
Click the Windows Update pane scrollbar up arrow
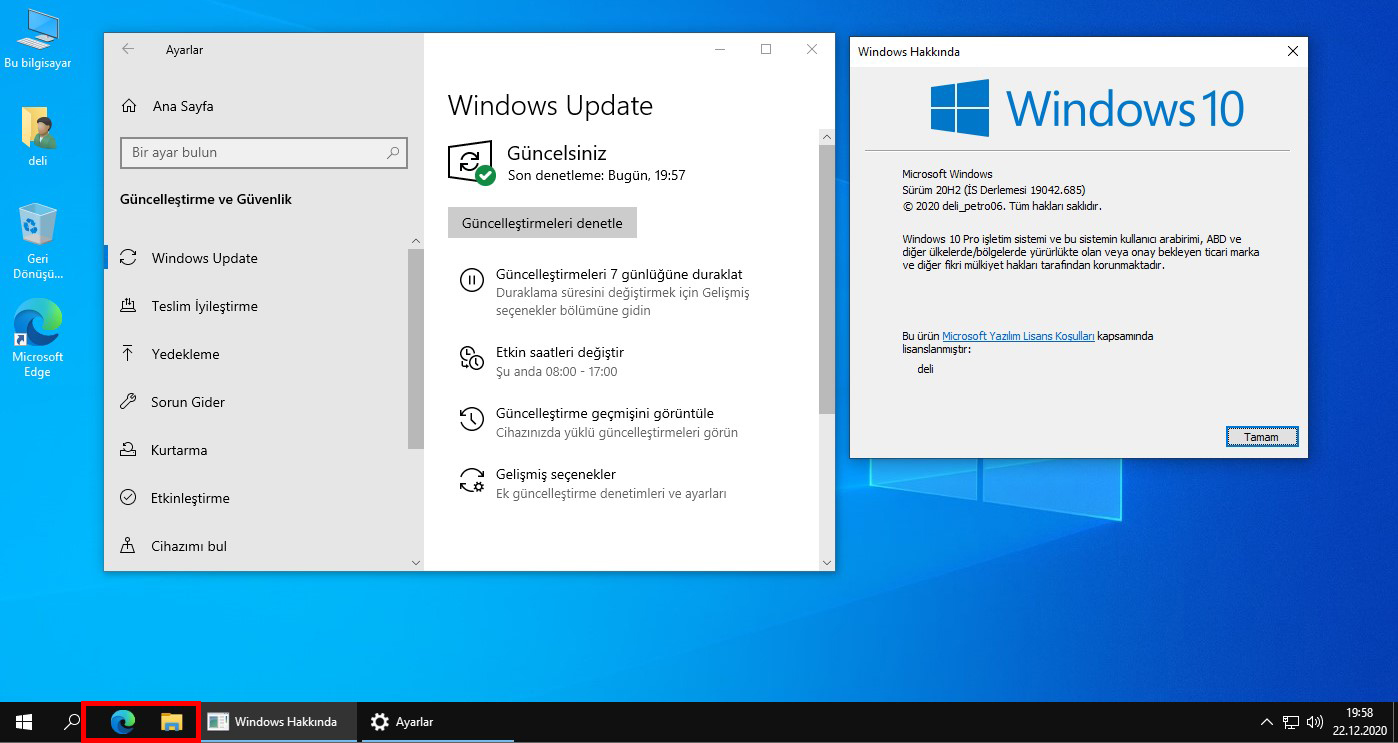826,137
